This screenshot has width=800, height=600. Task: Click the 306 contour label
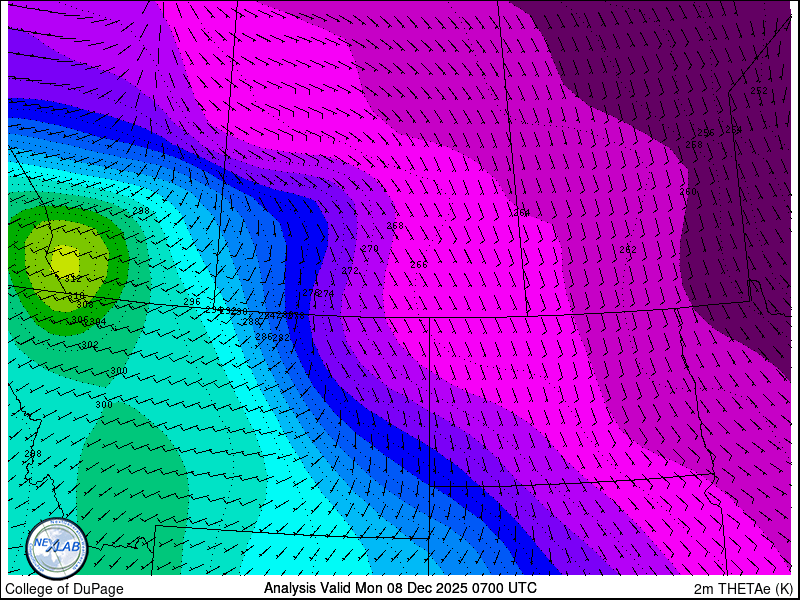click(80, 319)
